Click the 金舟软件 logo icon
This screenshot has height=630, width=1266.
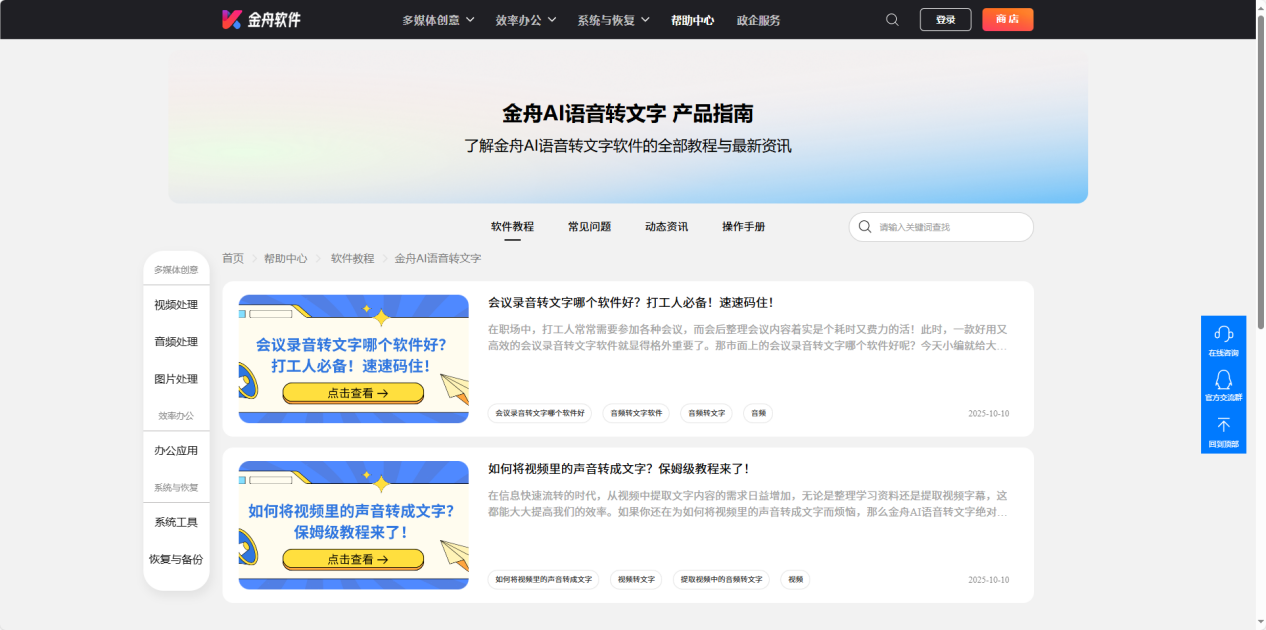point(232,19)
